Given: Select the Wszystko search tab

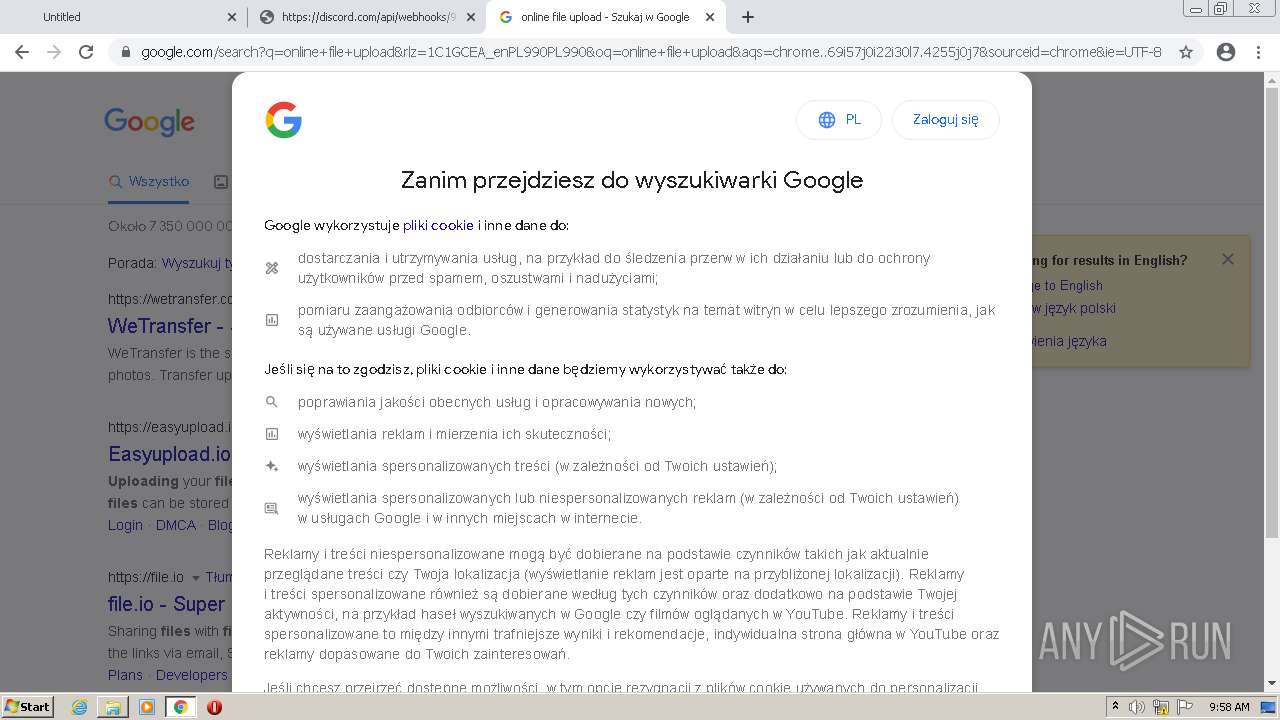Looking at the screenshot, I should (149, 182).
